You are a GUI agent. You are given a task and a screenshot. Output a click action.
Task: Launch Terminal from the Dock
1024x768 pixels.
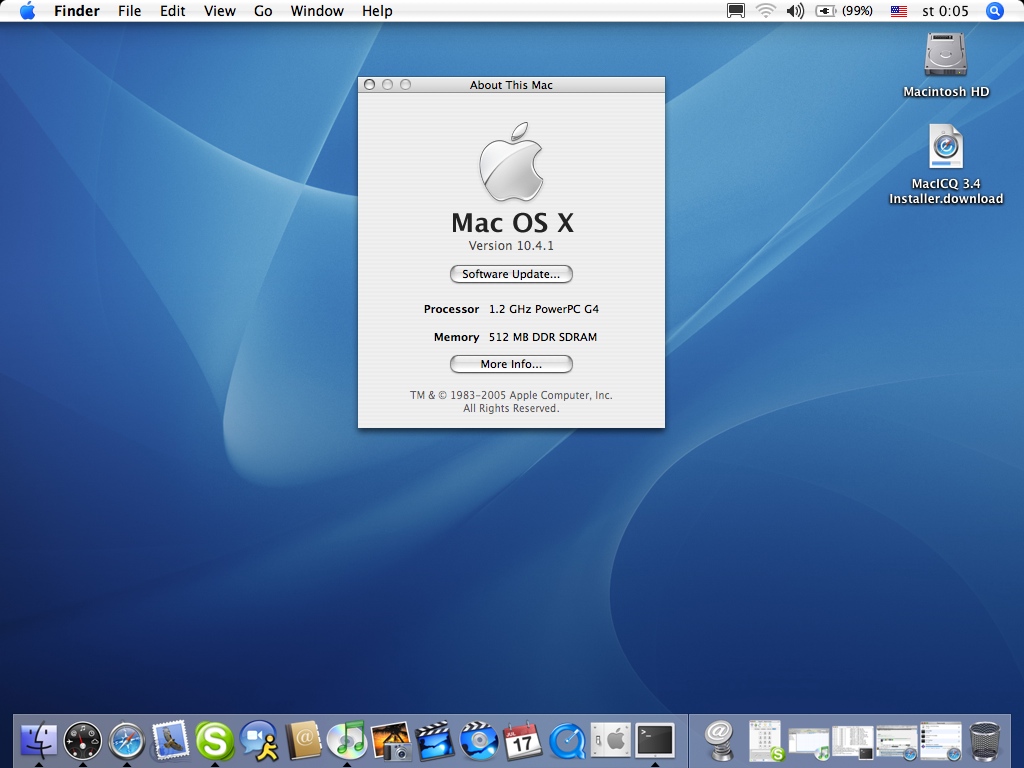pyautogui.click(x=655, y=741)
